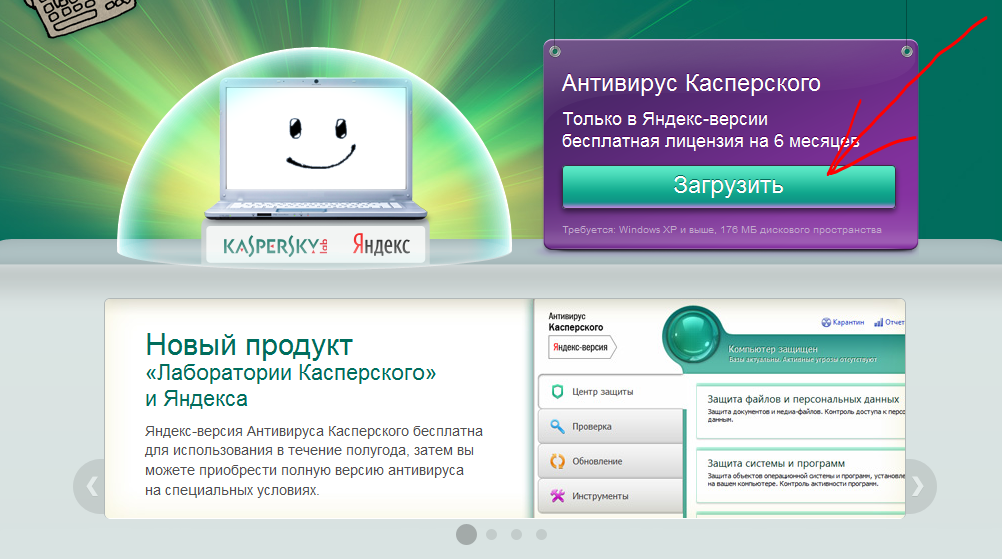The height and width of the screenshot is (559, 1002).
Task: Open Обновление tab in antivirus preview
Action: [x=611, y=461]
